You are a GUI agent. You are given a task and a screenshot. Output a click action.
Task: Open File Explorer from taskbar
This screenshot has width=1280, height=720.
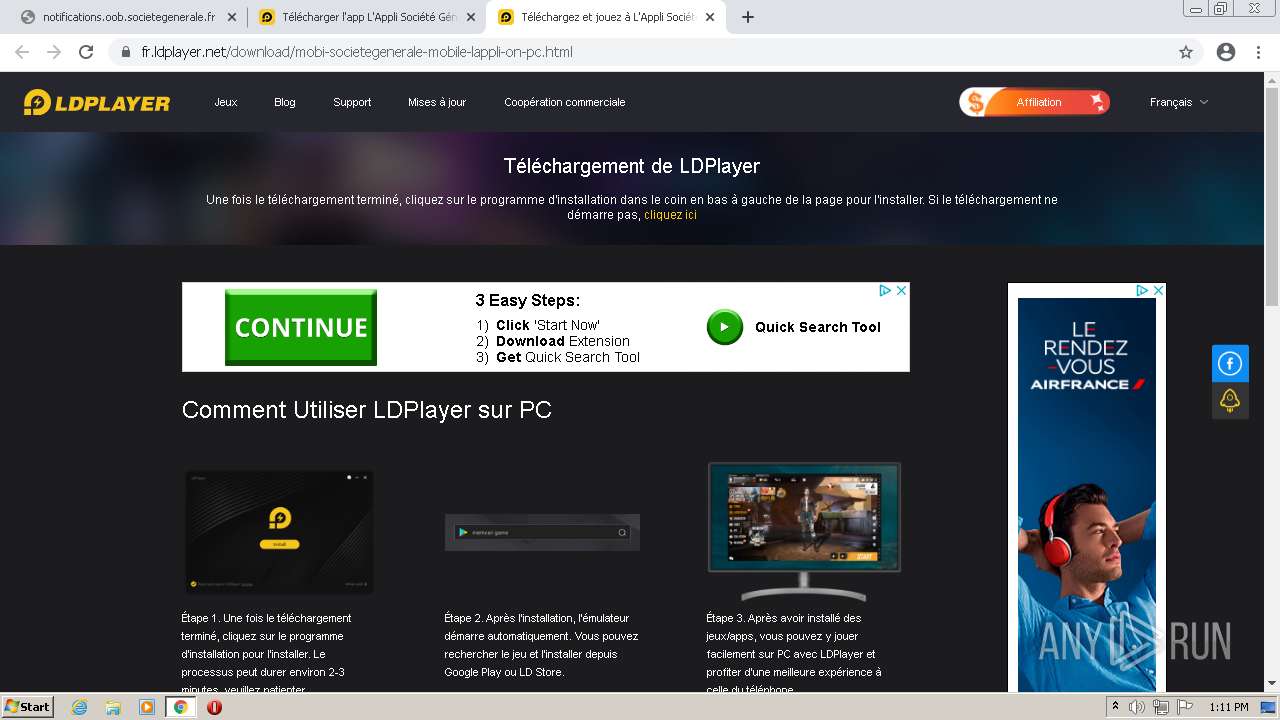click(x=113, y=707)
